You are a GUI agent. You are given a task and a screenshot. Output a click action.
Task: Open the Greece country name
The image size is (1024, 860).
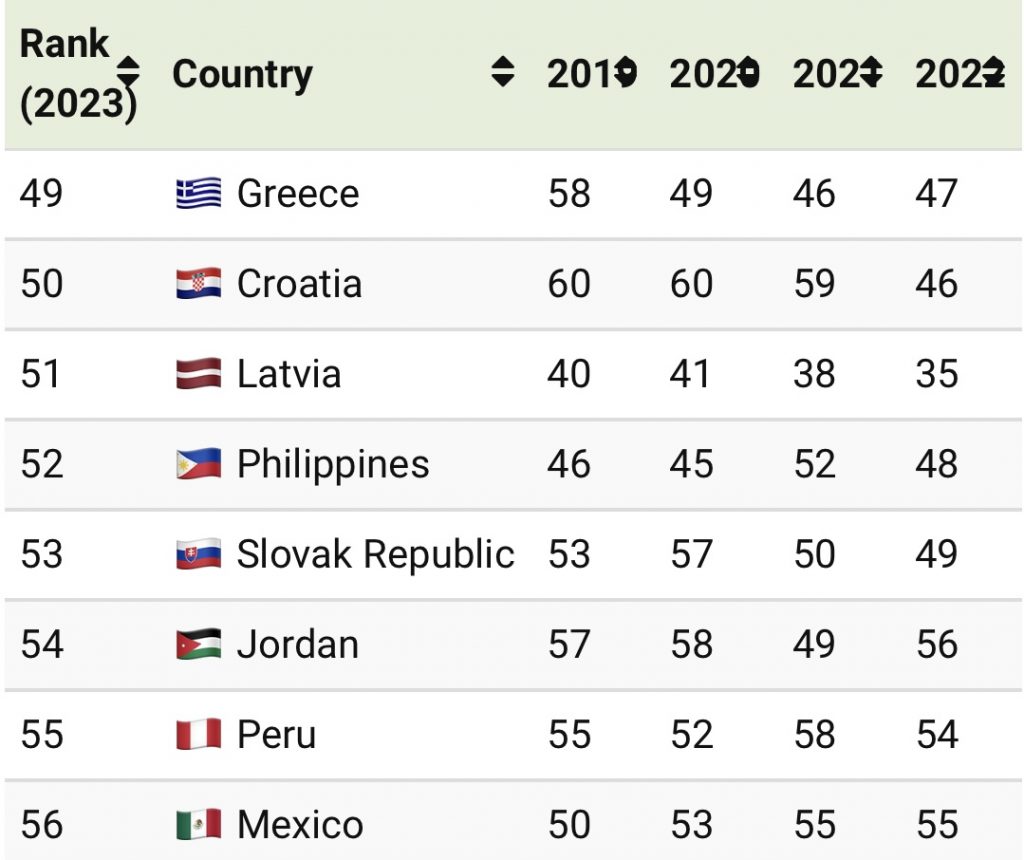click(297, 193)
